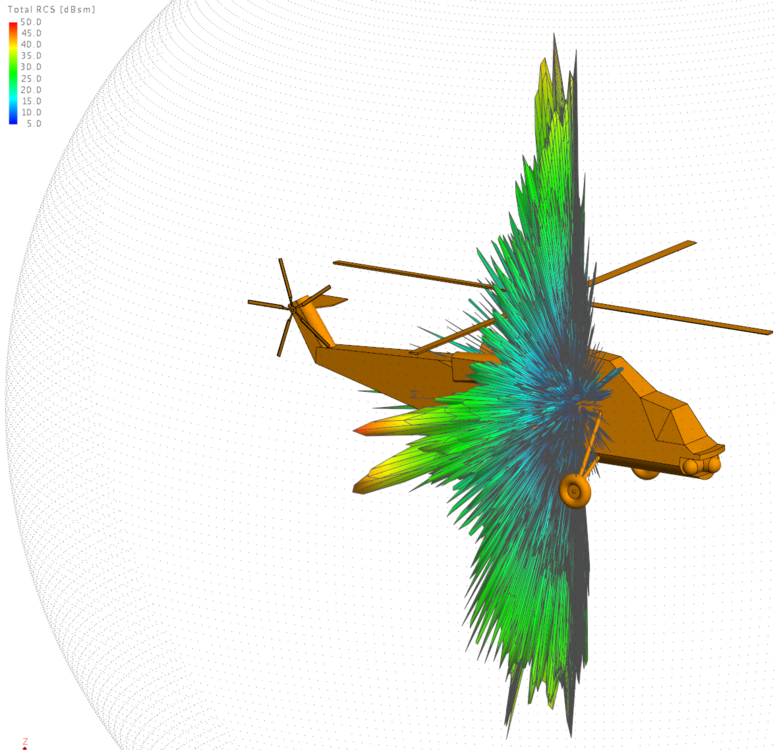Click the RCS color scale bar
This screenshot has height=750, width=775.
[13, 73]
